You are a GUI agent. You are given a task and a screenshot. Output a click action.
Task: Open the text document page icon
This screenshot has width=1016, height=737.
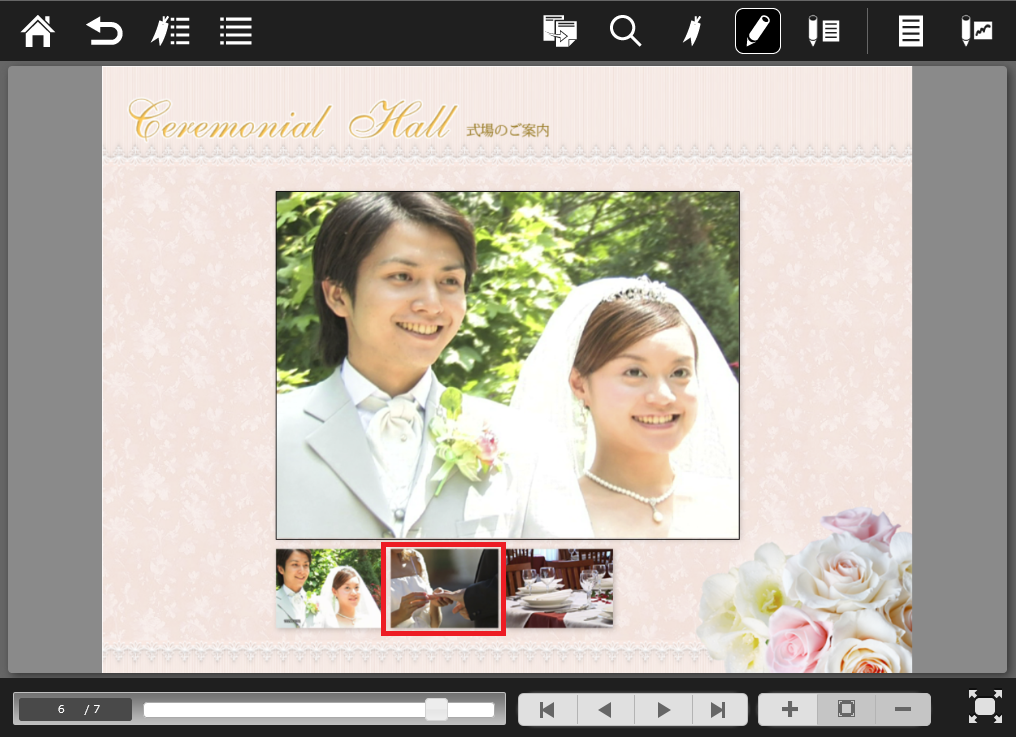(x=910, y=31)
